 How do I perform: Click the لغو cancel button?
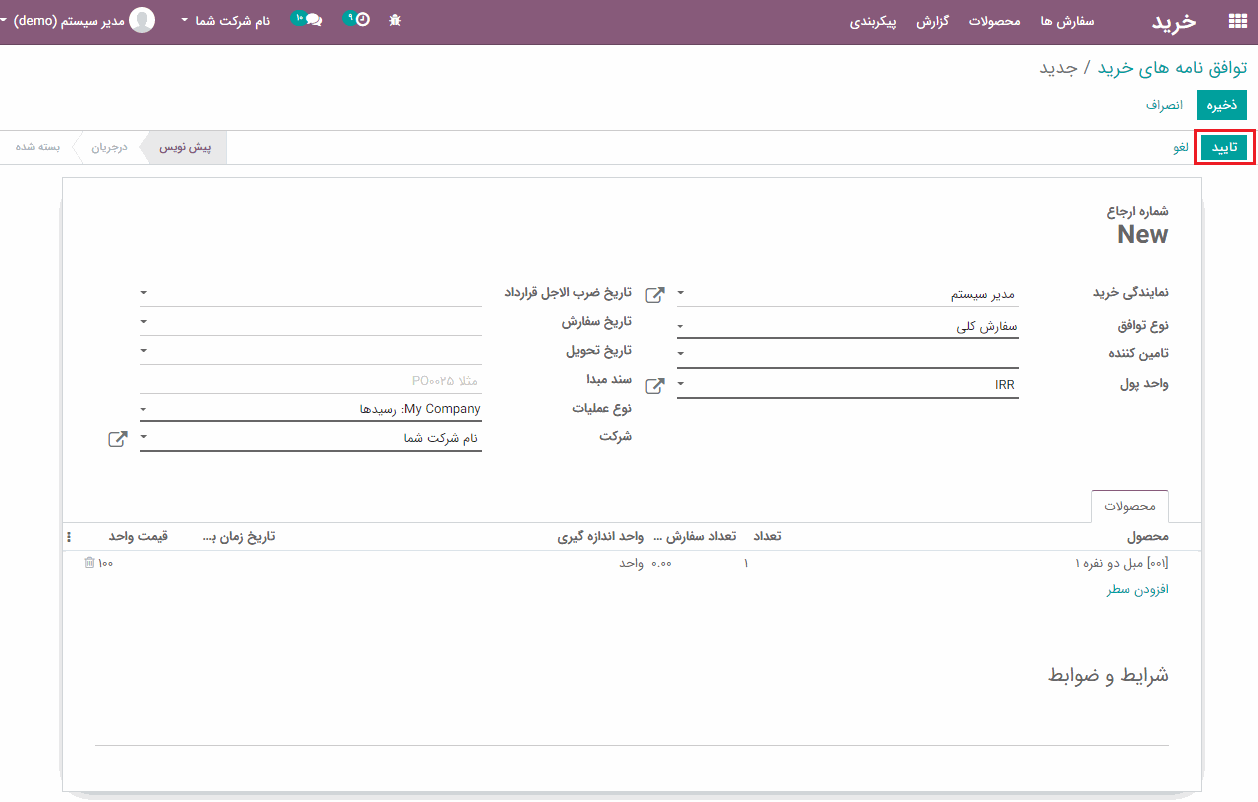[x=1181, y=148]
